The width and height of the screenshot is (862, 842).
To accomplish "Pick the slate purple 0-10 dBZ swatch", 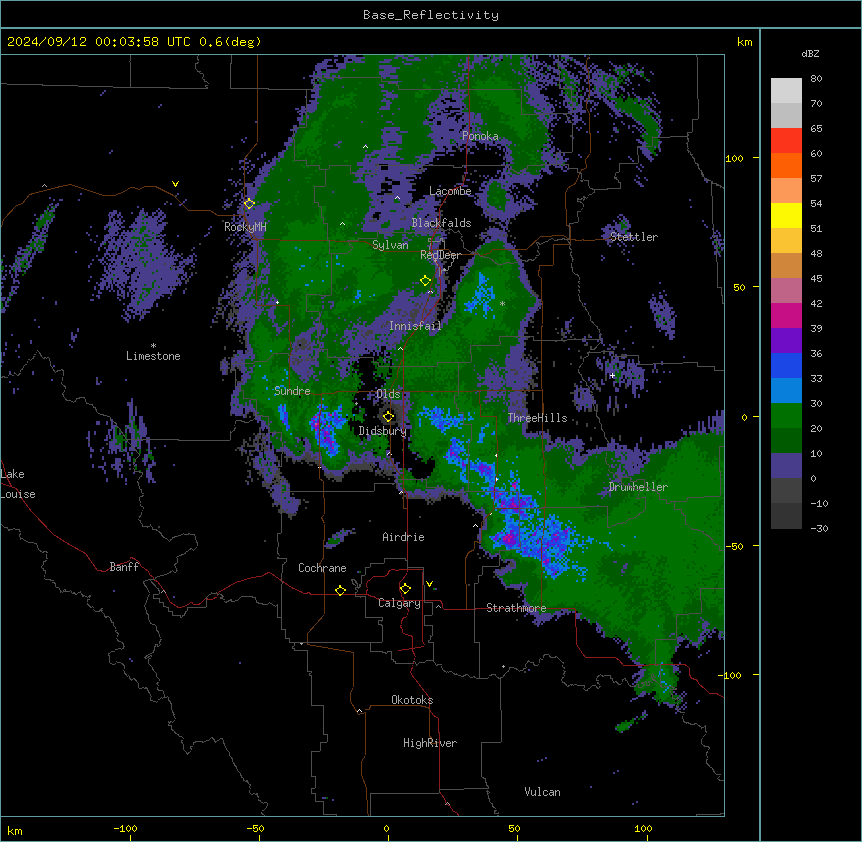I will tap(786, 466).
